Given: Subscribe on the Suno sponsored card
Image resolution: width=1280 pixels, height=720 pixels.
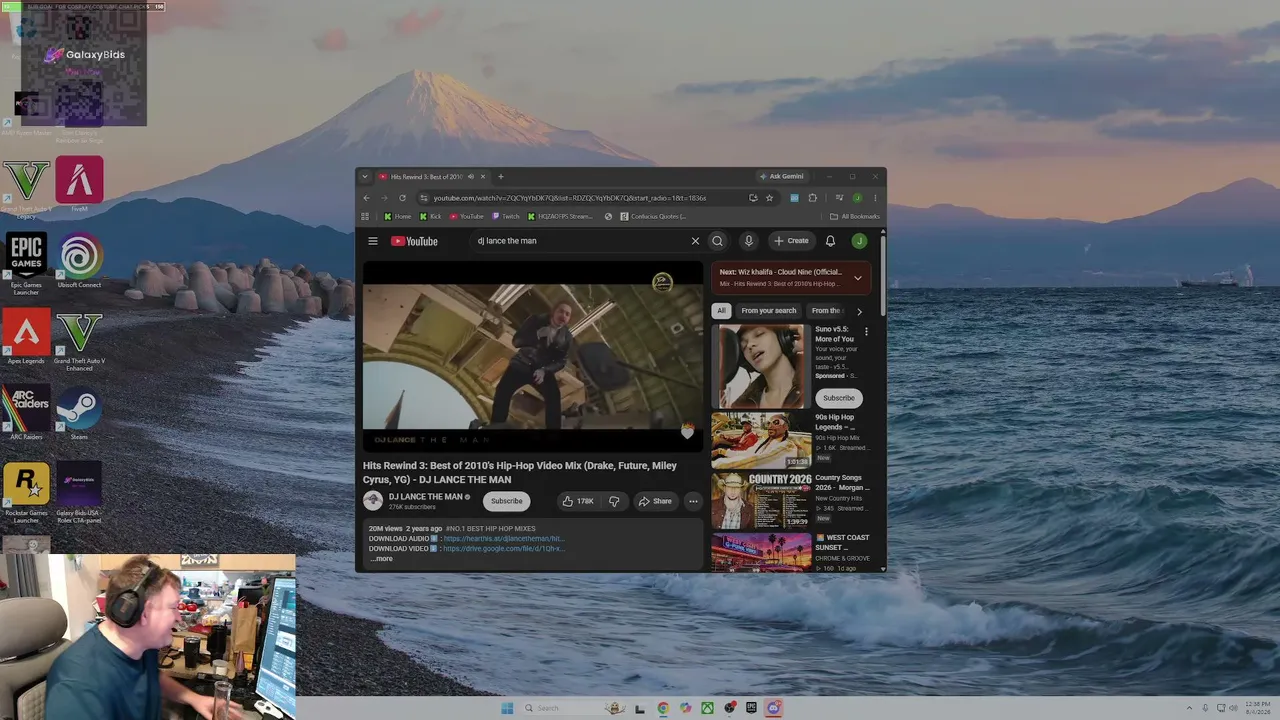Looking at the screenshot, I should (838, 398).
